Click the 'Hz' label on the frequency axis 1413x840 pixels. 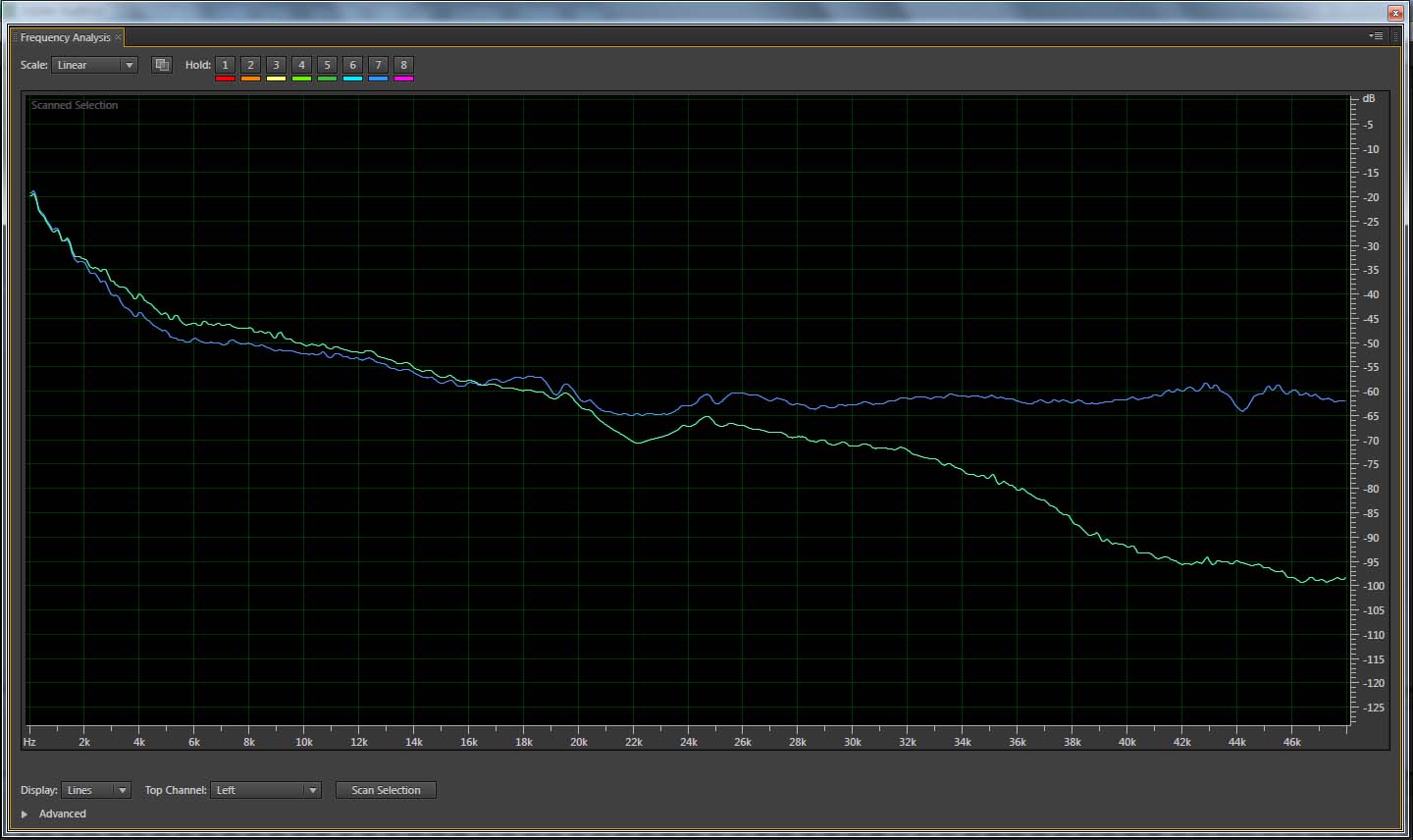click(29, 742)
